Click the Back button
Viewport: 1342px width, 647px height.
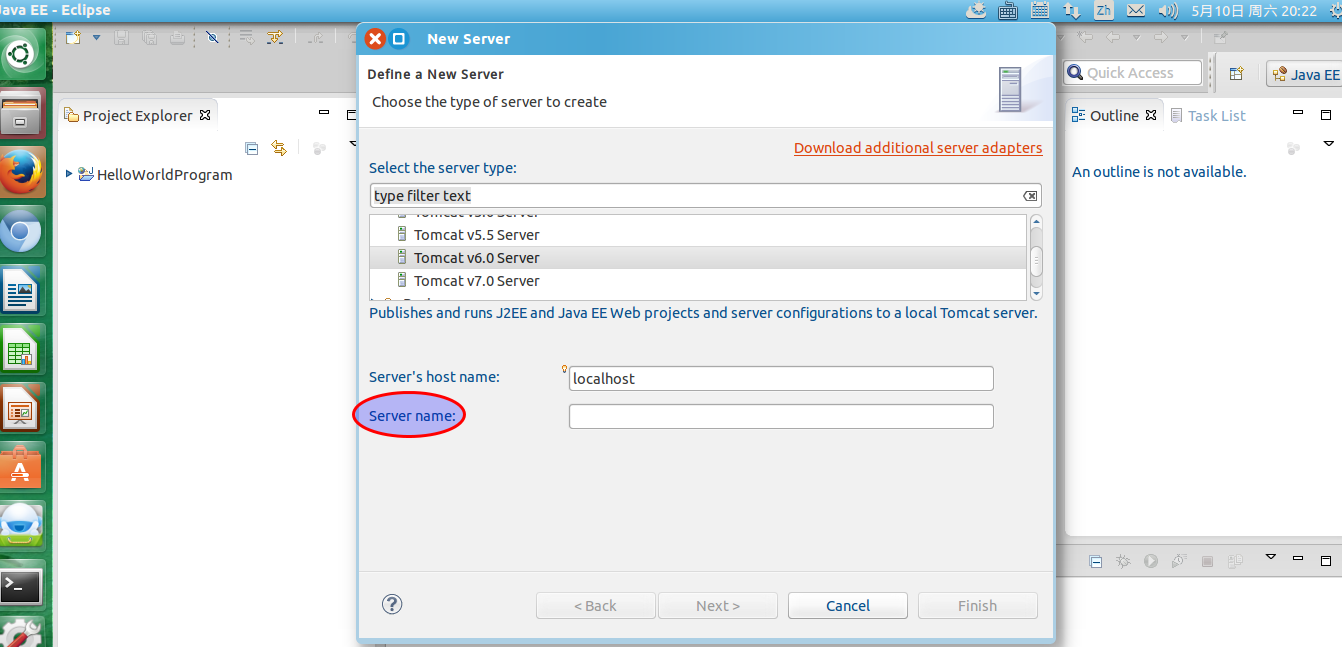[596, 605]
